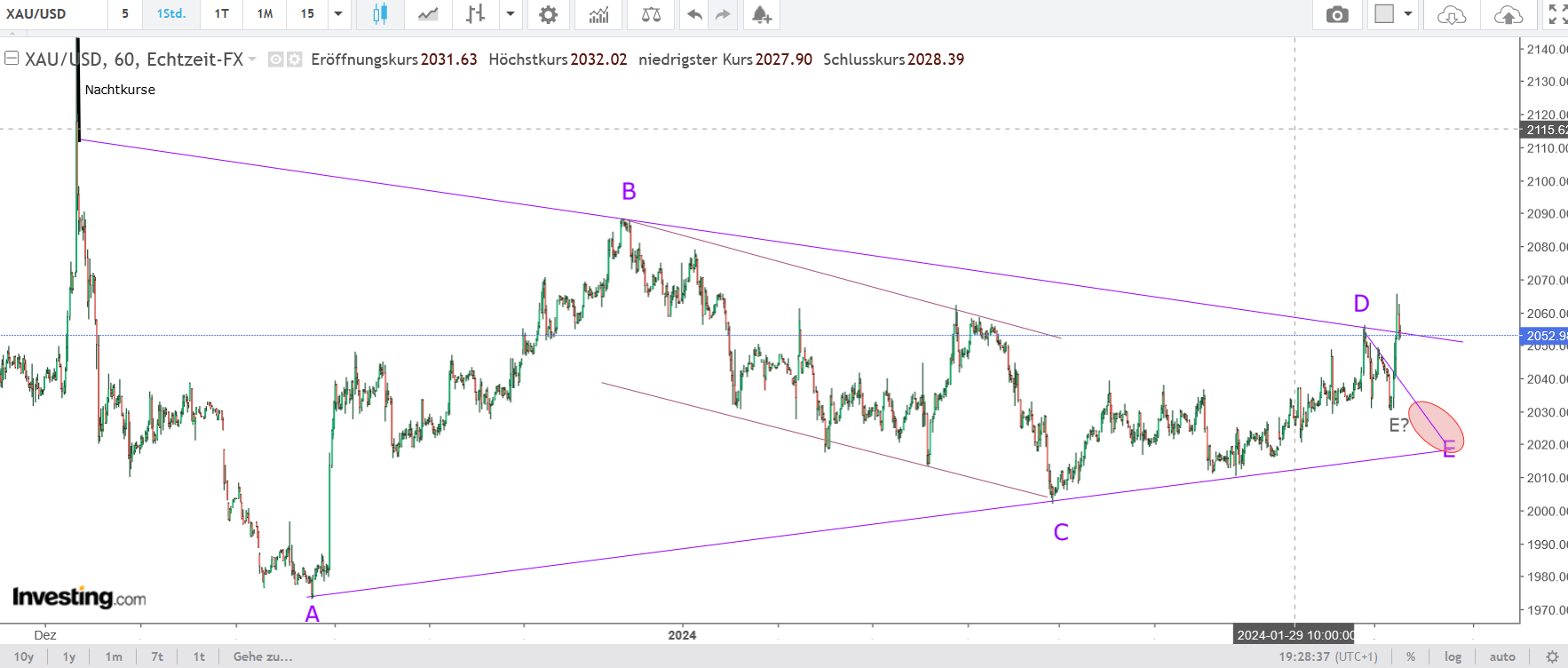
Task: Select the purple label A on chart
Action: point(313,614)
